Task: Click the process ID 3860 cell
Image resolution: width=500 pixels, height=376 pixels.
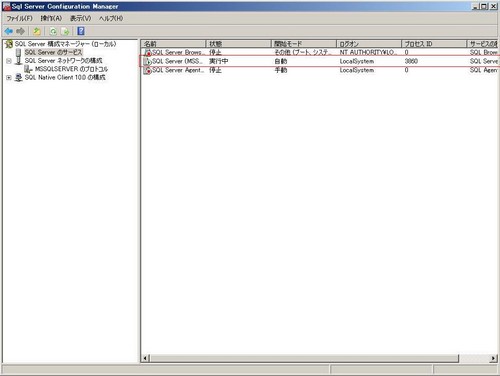Action: [x=411, y=61]
